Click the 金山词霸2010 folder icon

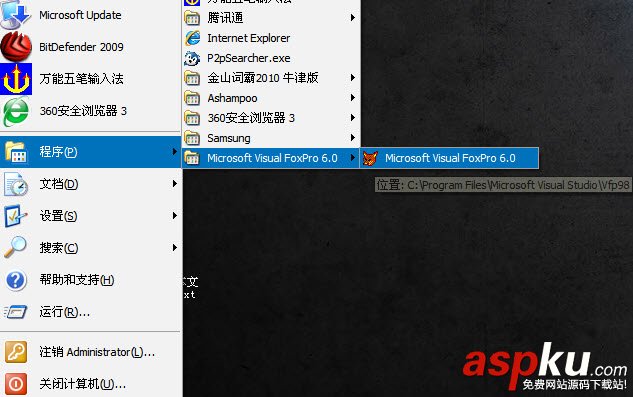coord(192,78)
